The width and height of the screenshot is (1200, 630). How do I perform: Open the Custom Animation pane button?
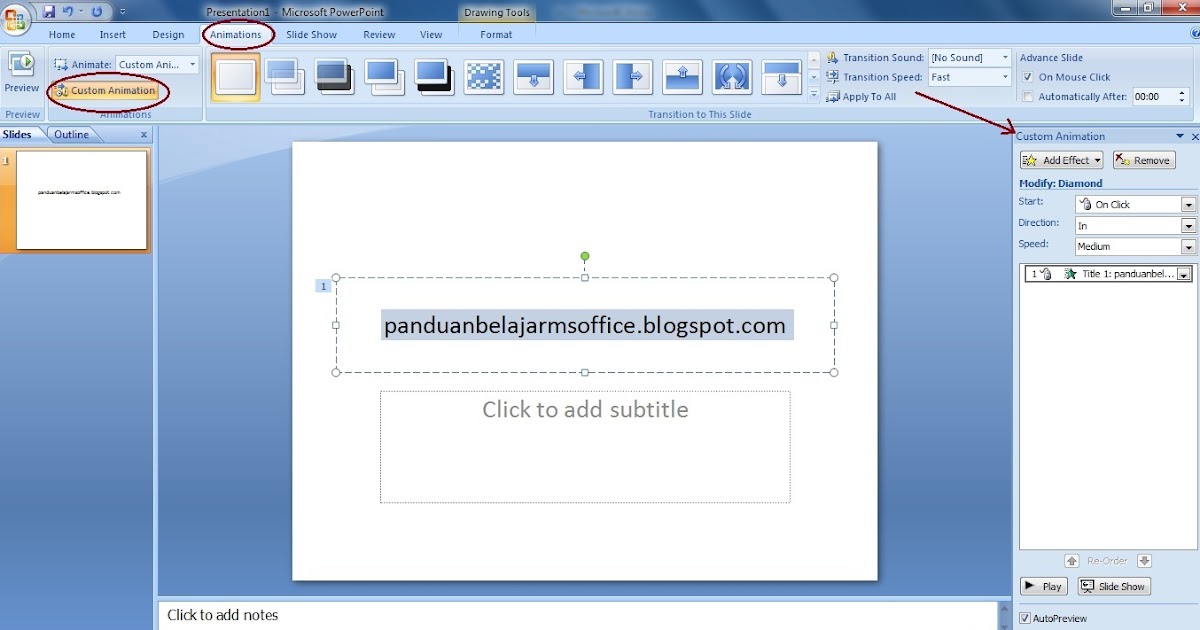click(105, 91)
